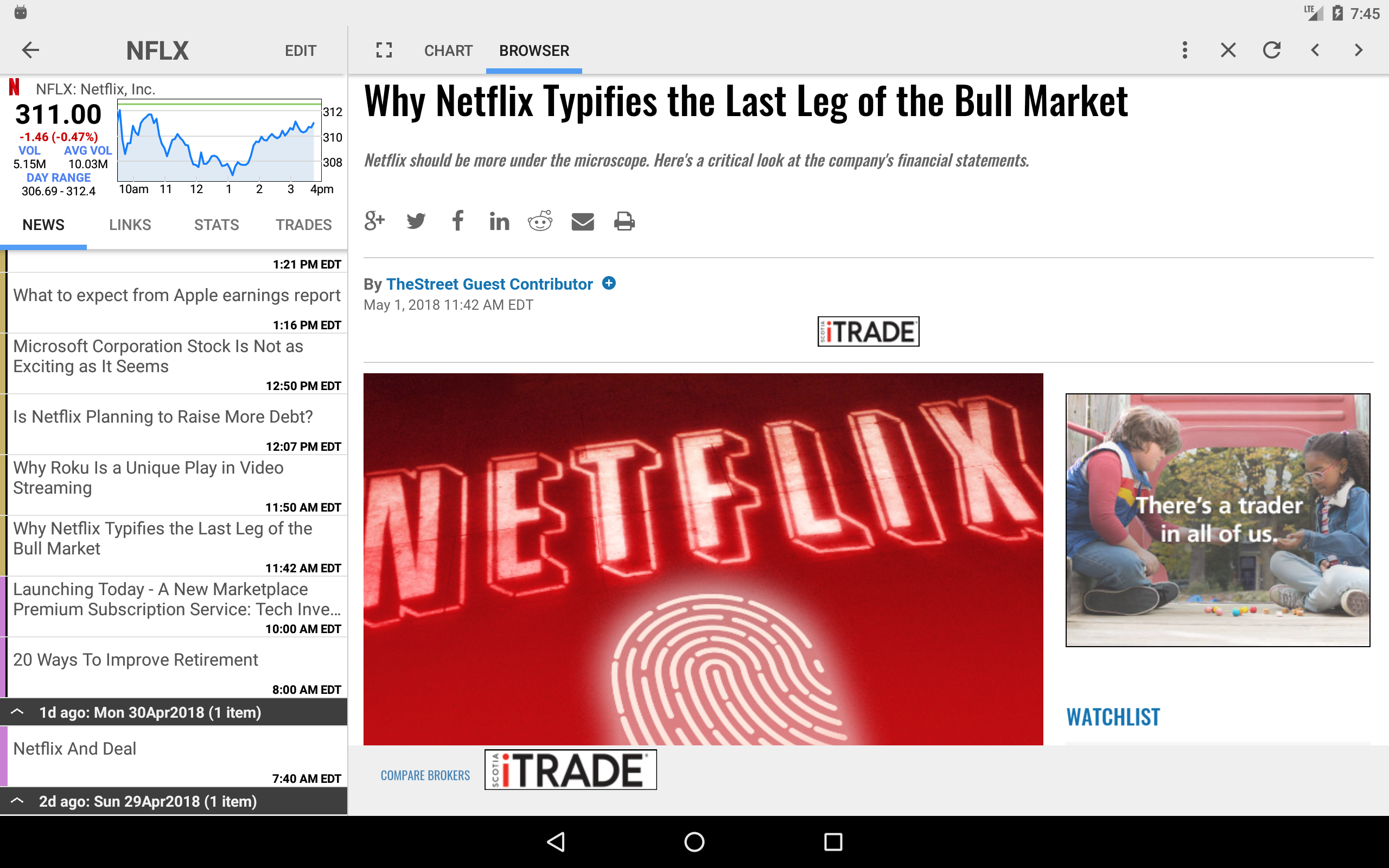Image resolution: width=1389 pixels, height=868 pixels.
Task: Share article on Facebook
Action: pos(457,220)
